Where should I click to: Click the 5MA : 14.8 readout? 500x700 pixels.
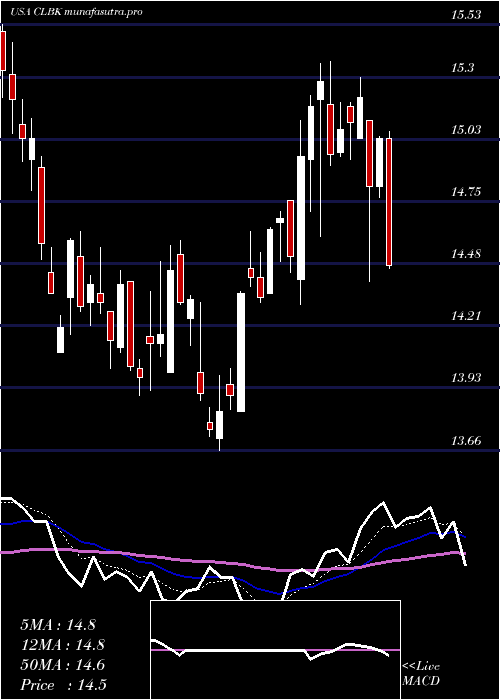58,625
